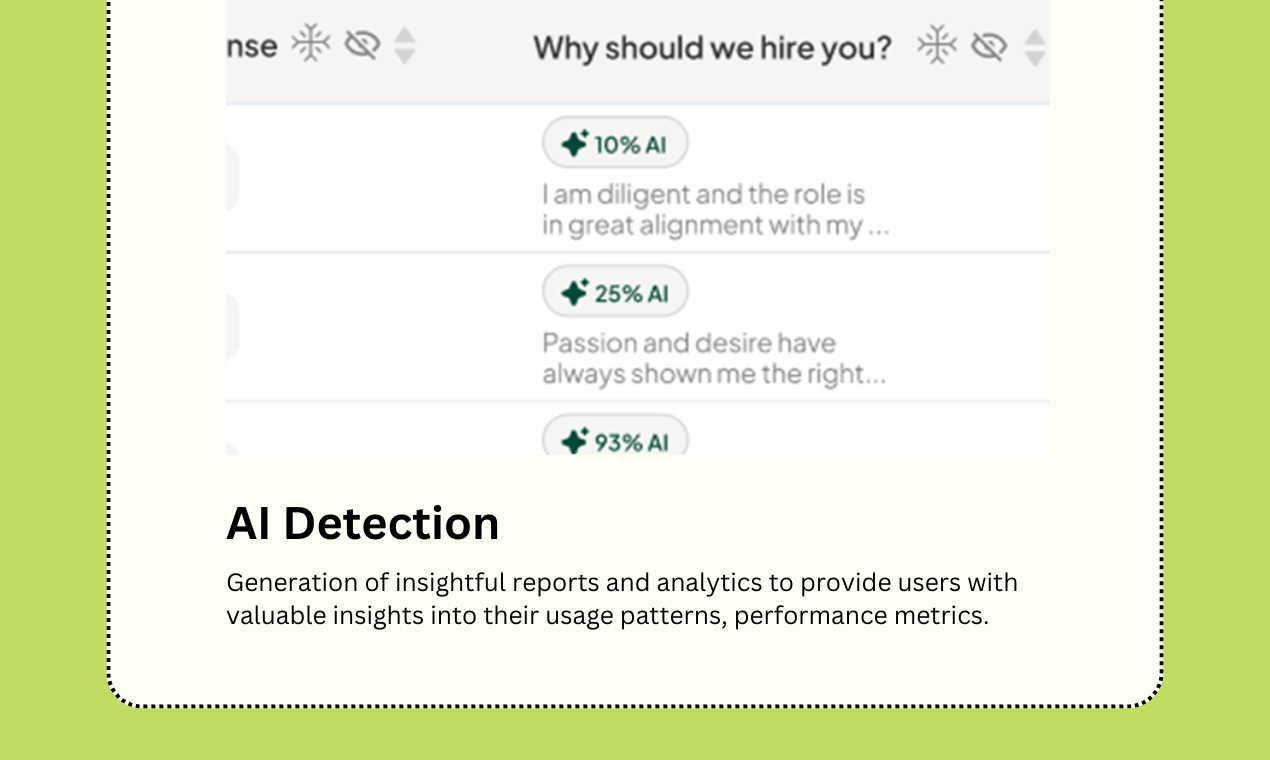This screenshot has width=1270, height=760.
Task: Click the sparkle icon in the 10% AI badge
Action: tap(574, 144)
